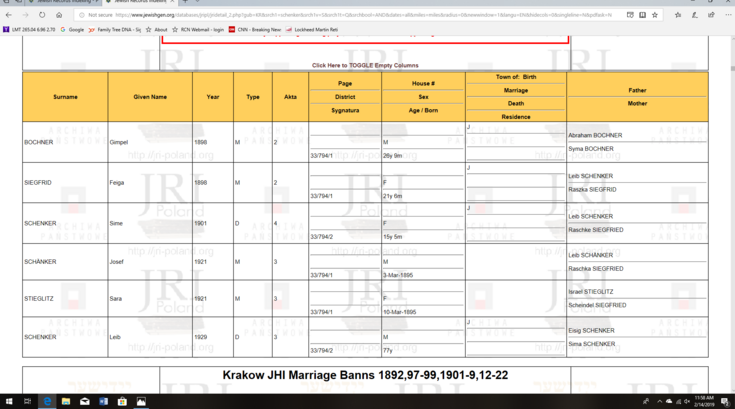The width and height of the screenshot is (735, 409).
Task: Open the Family Tree DNA bookmark
Action: click(x=115, y=30)
